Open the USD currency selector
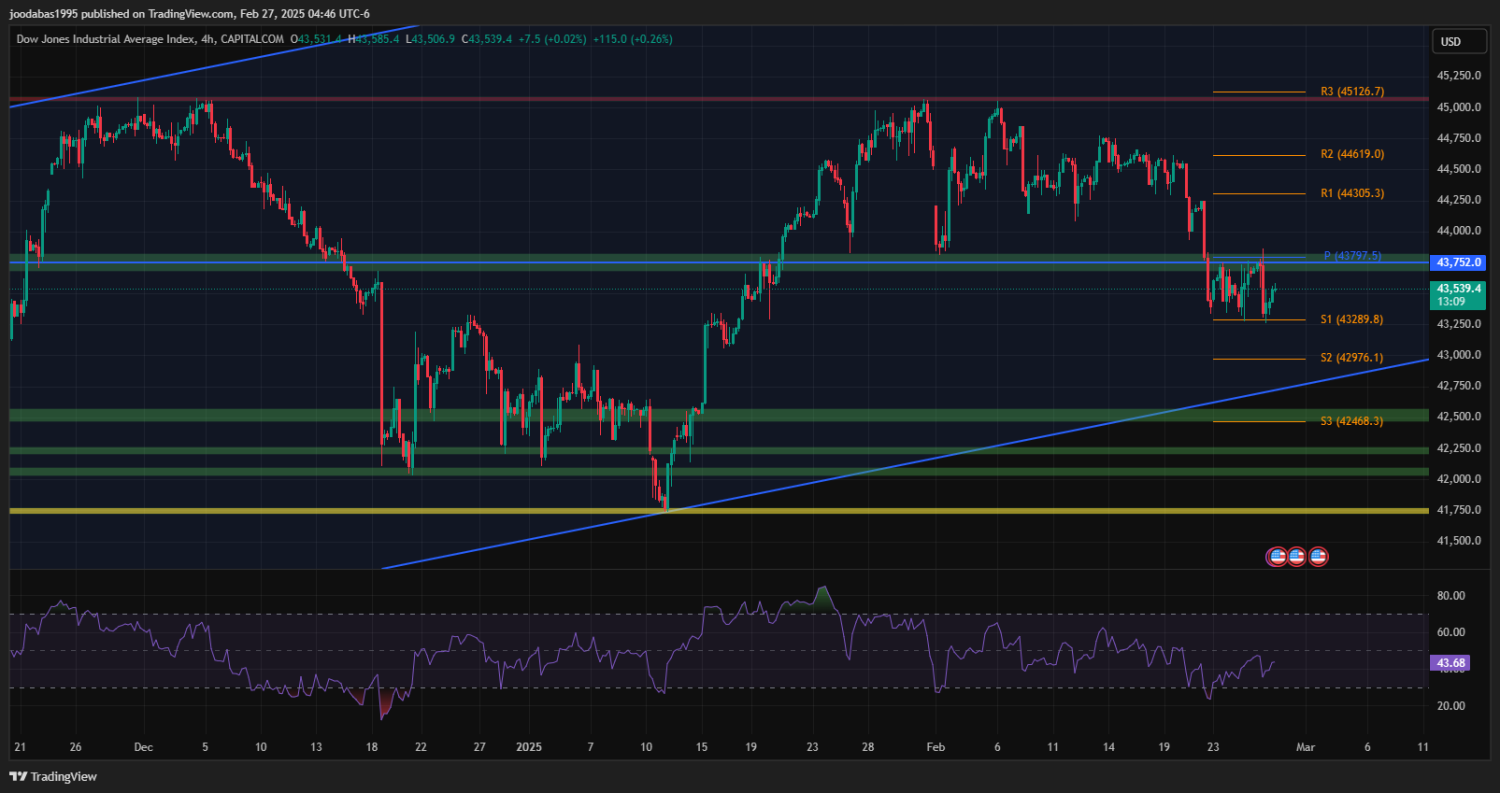Image resolution: width=1500 pixels, height=793 pixels. (1448, 42)
